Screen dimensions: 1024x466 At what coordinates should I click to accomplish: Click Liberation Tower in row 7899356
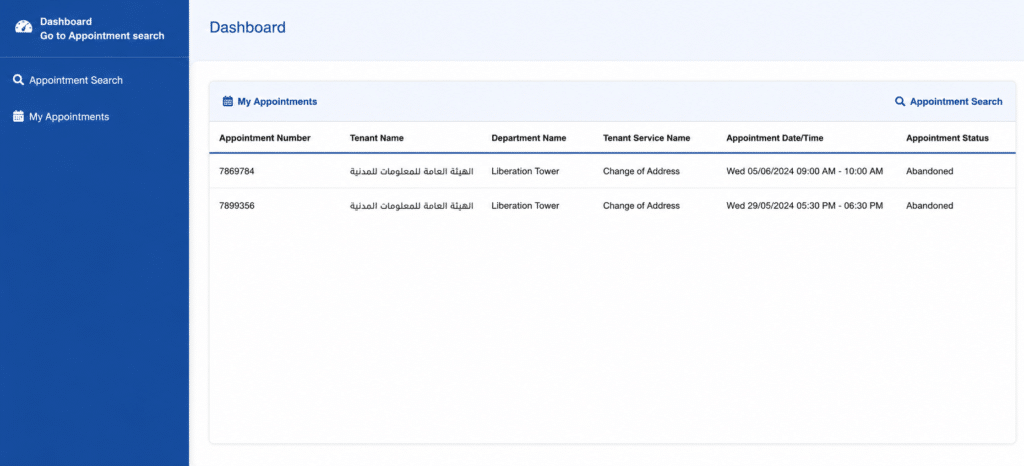click(525, 206)
